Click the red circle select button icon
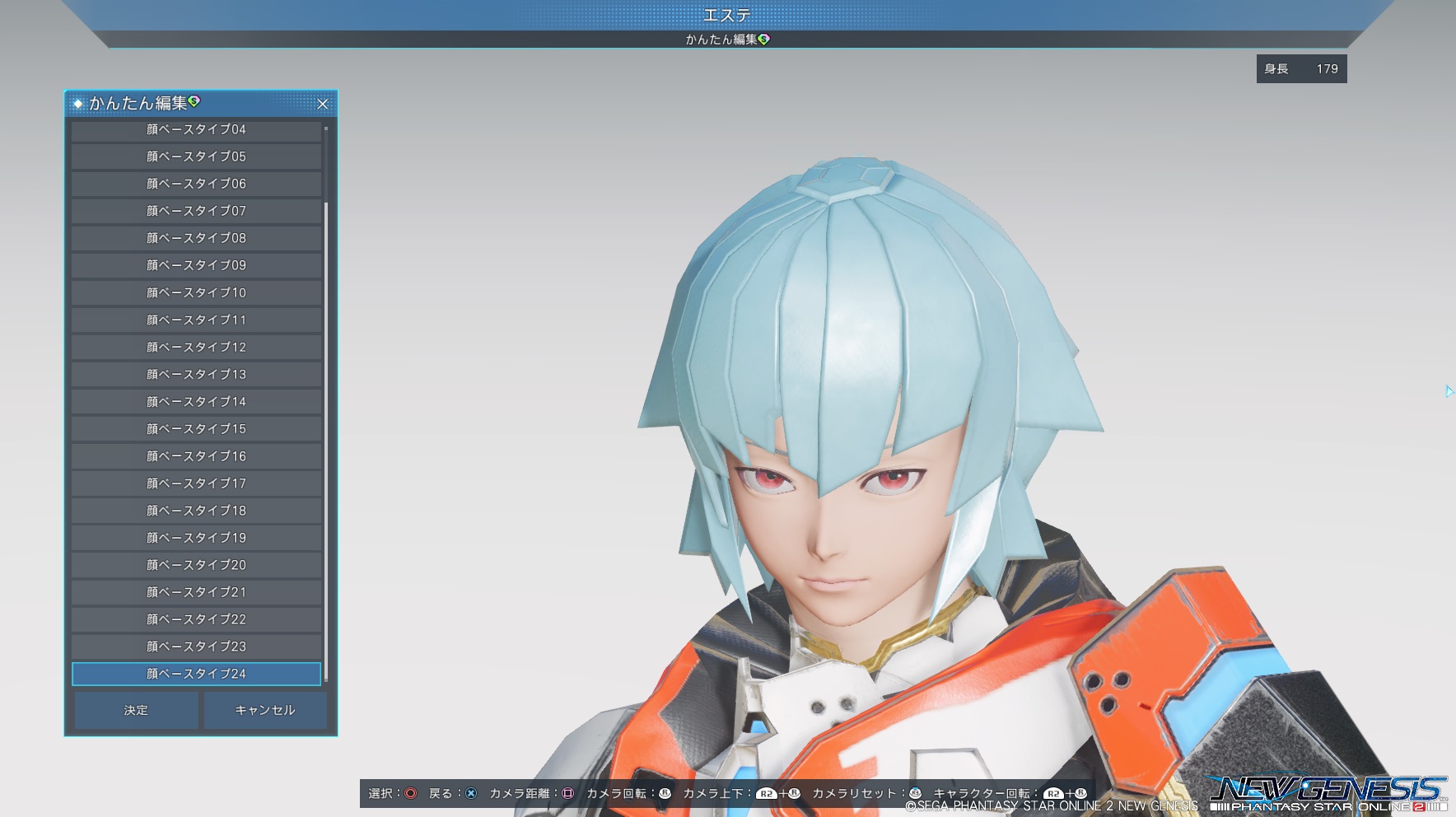 click(x=410, y=794)
